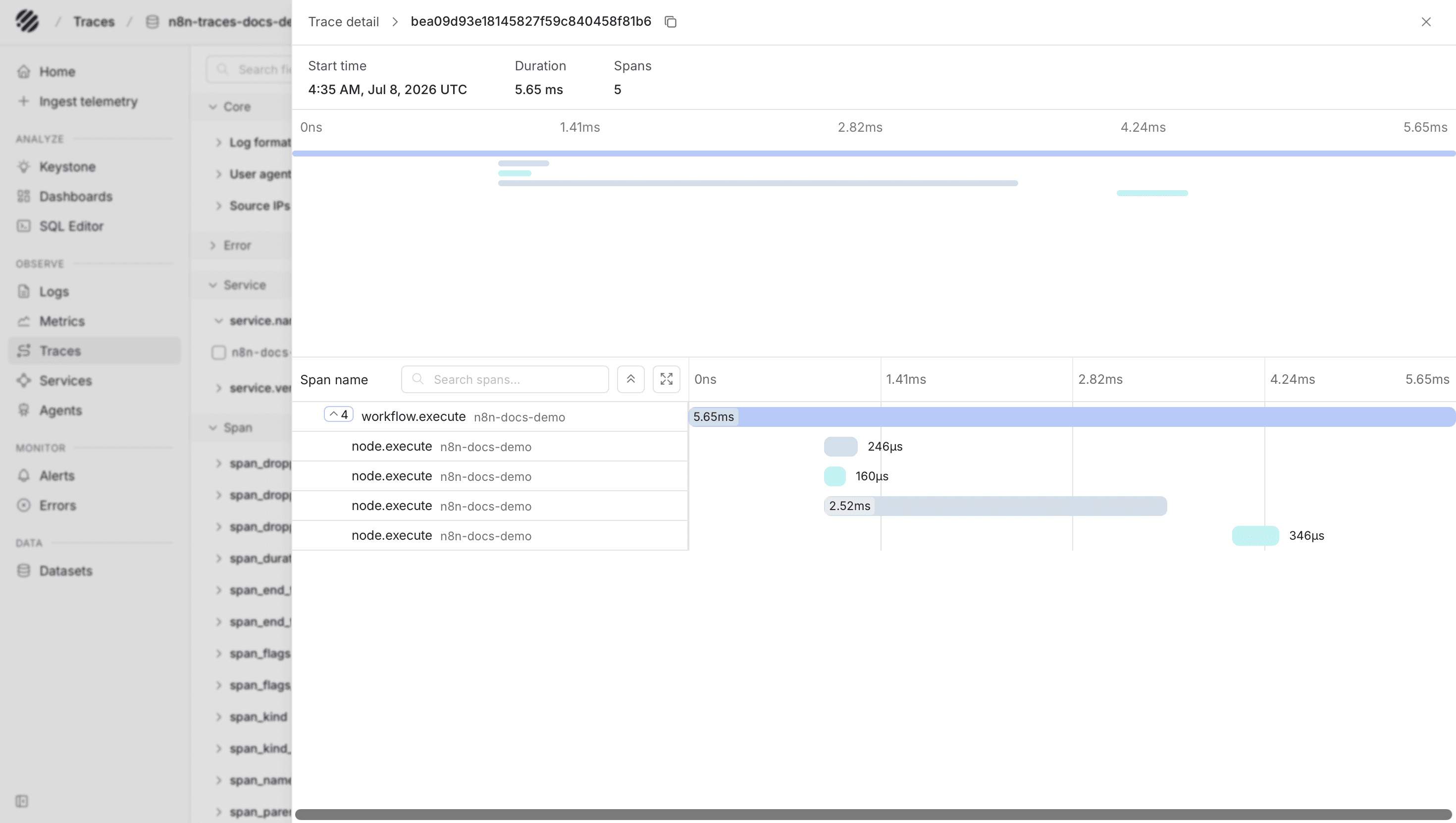The height and width of the screenshot is (823, 1456).
Task: Click the Trace detail breadcrumb label
Action: [x=343, y=22]
